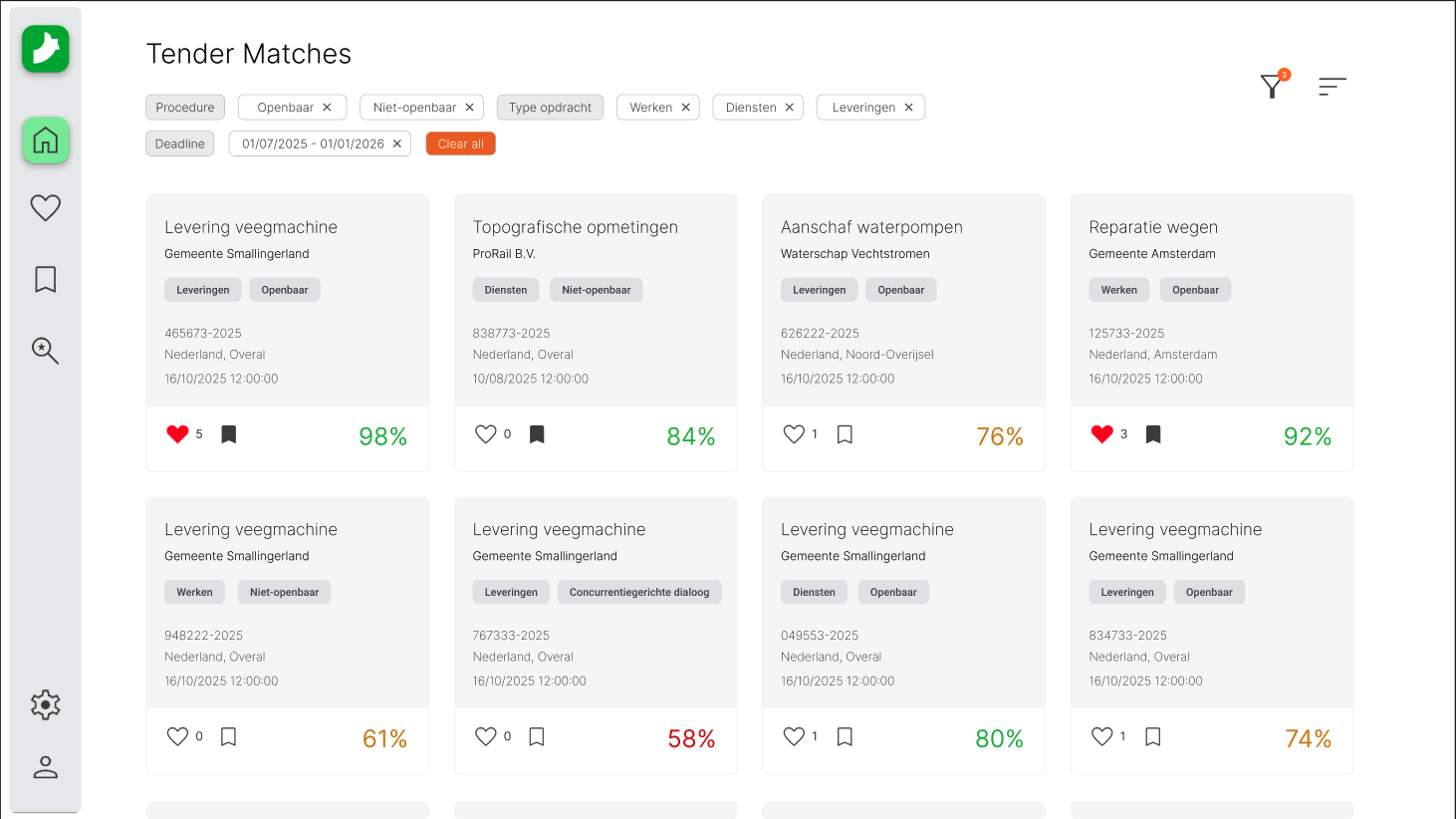The image size is (1456, 819).
Task: Remove the Leveringen filter chip
Action: [x=908, y=108]
